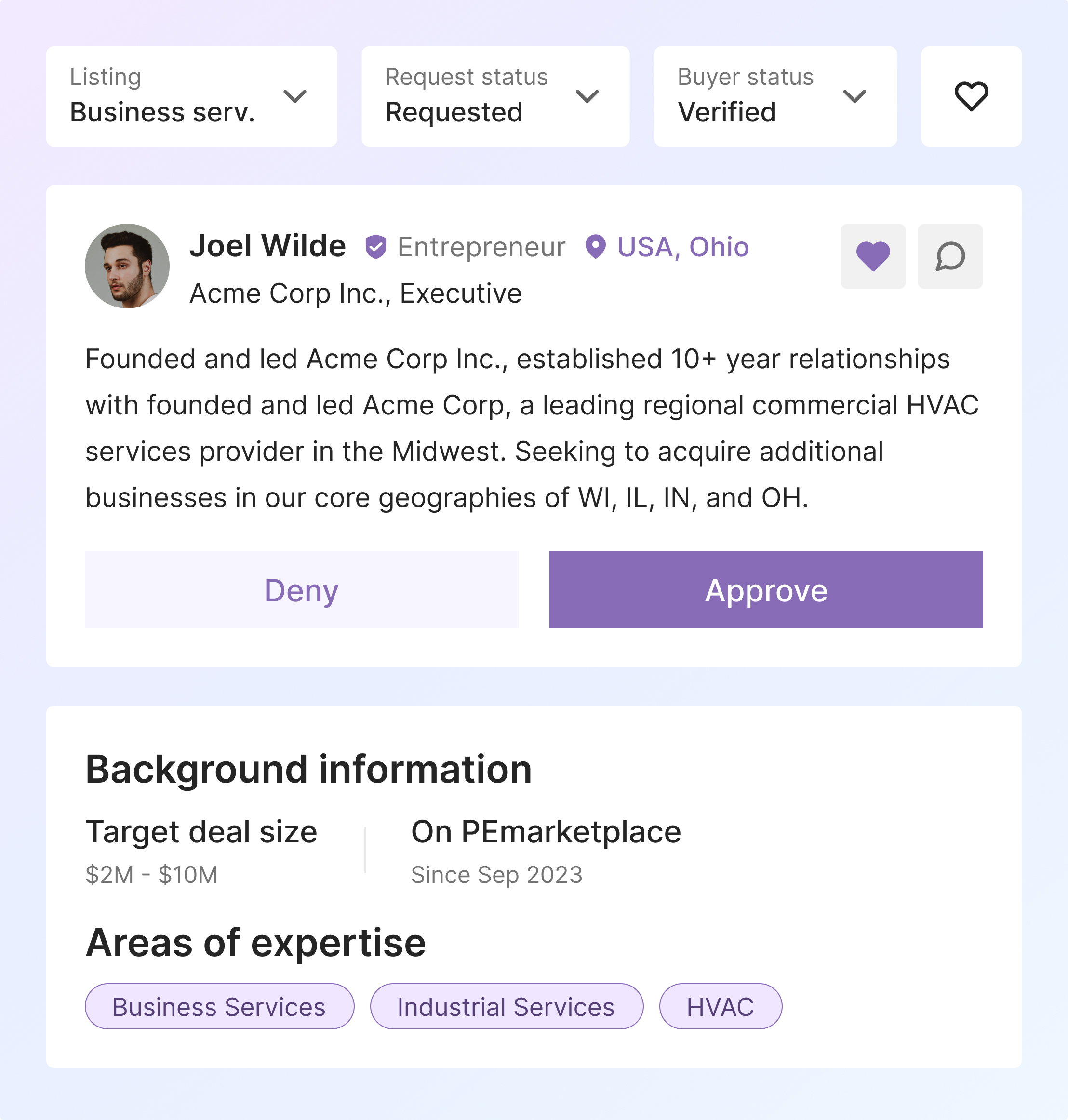This screenshot has width=1068, height=1120.
Task: Select the Industrial Services expertise tag
Action: pyautogui.click(x=506, y=1007)
